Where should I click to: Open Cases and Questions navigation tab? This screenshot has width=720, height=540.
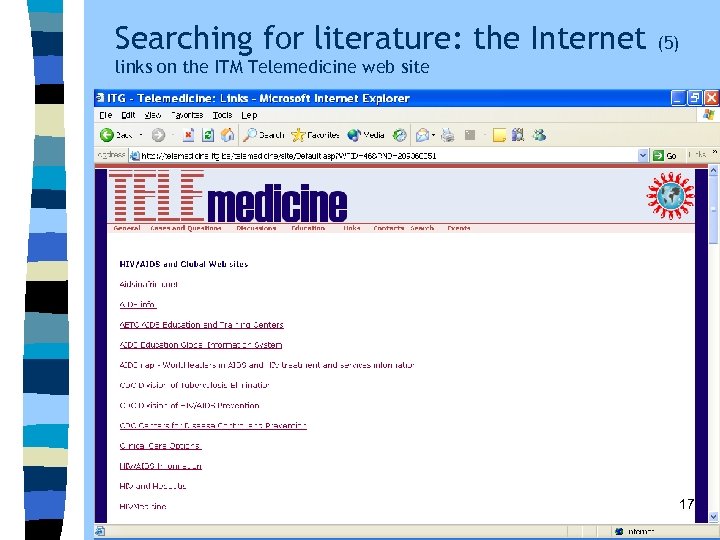click(x=186, y=228)
